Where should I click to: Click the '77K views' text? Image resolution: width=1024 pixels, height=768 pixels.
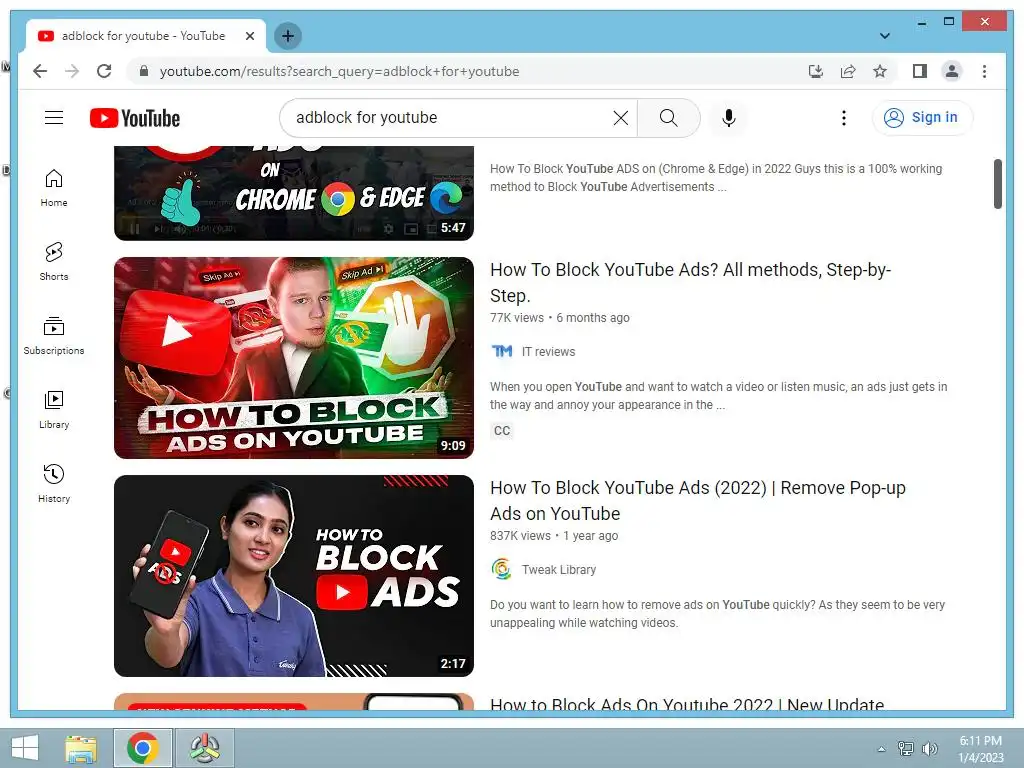click(x=517, y=317)
